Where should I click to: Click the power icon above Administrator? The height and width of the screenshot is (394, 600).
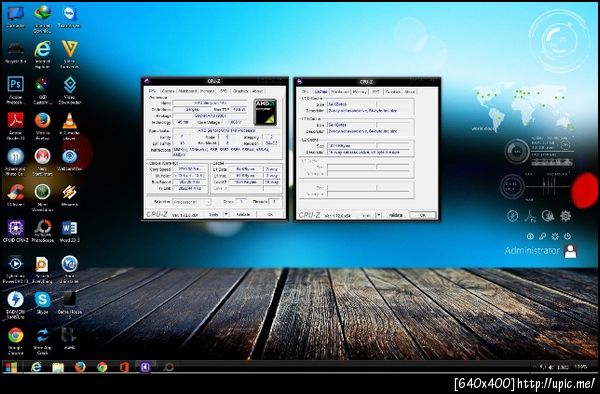pos(568,236)
